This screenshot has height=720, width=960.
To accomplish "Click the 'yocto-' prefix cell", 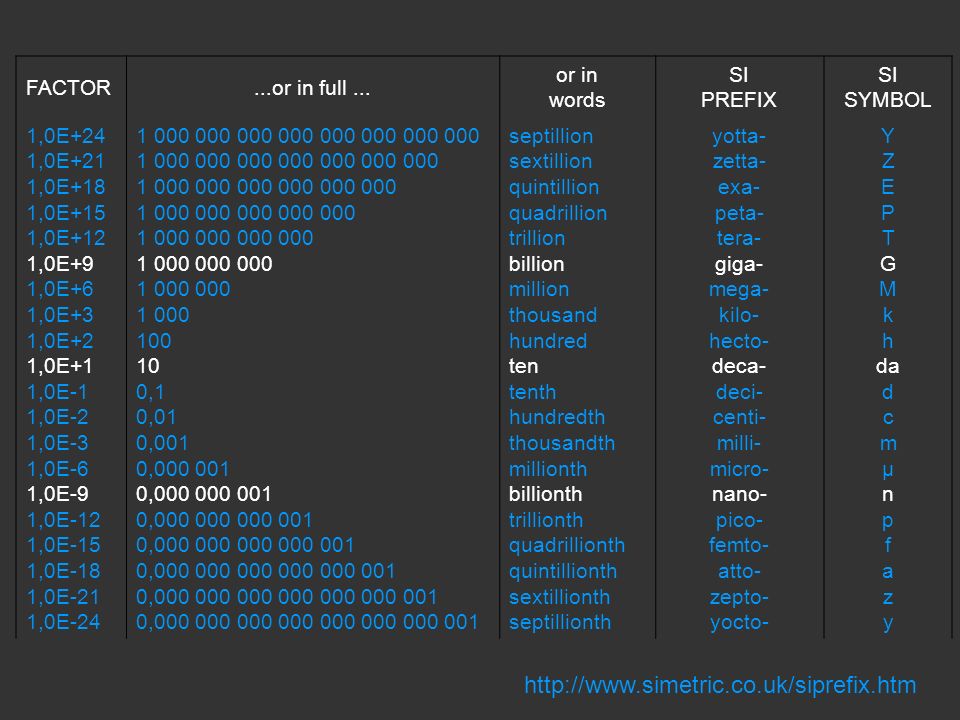I will pyautogui.click(x=739, y=623).
